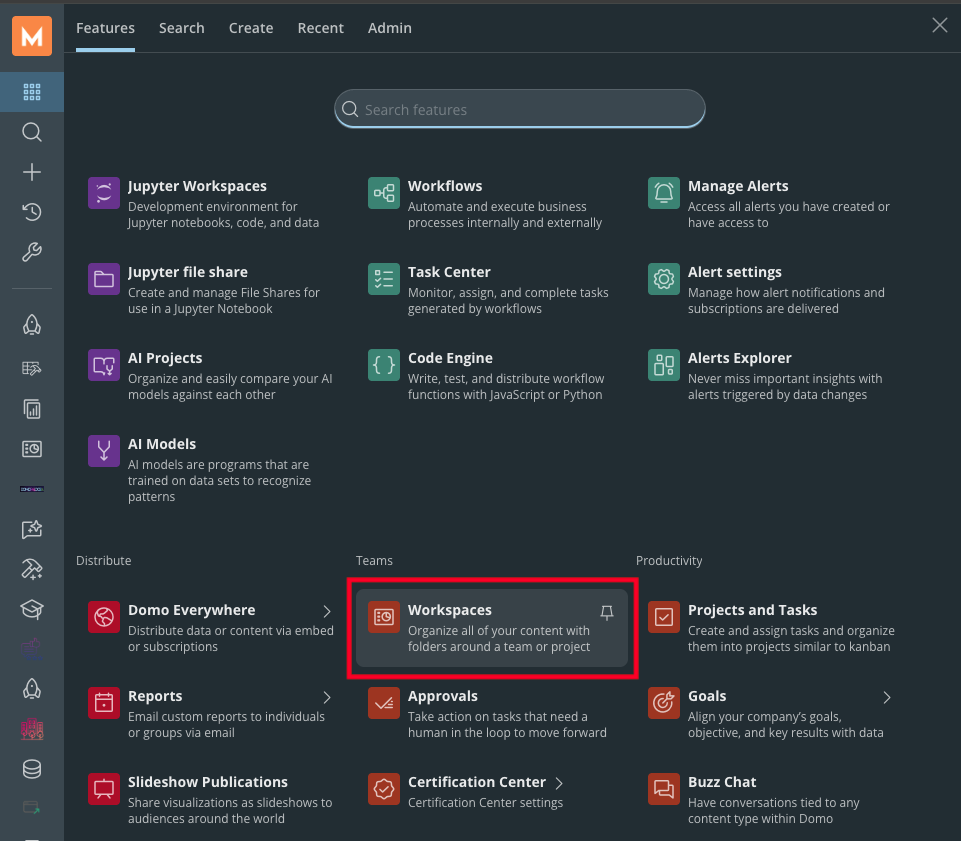This screenshot has width=961, height=841.
Task: Click the Goals target icon
Action: 664,702
